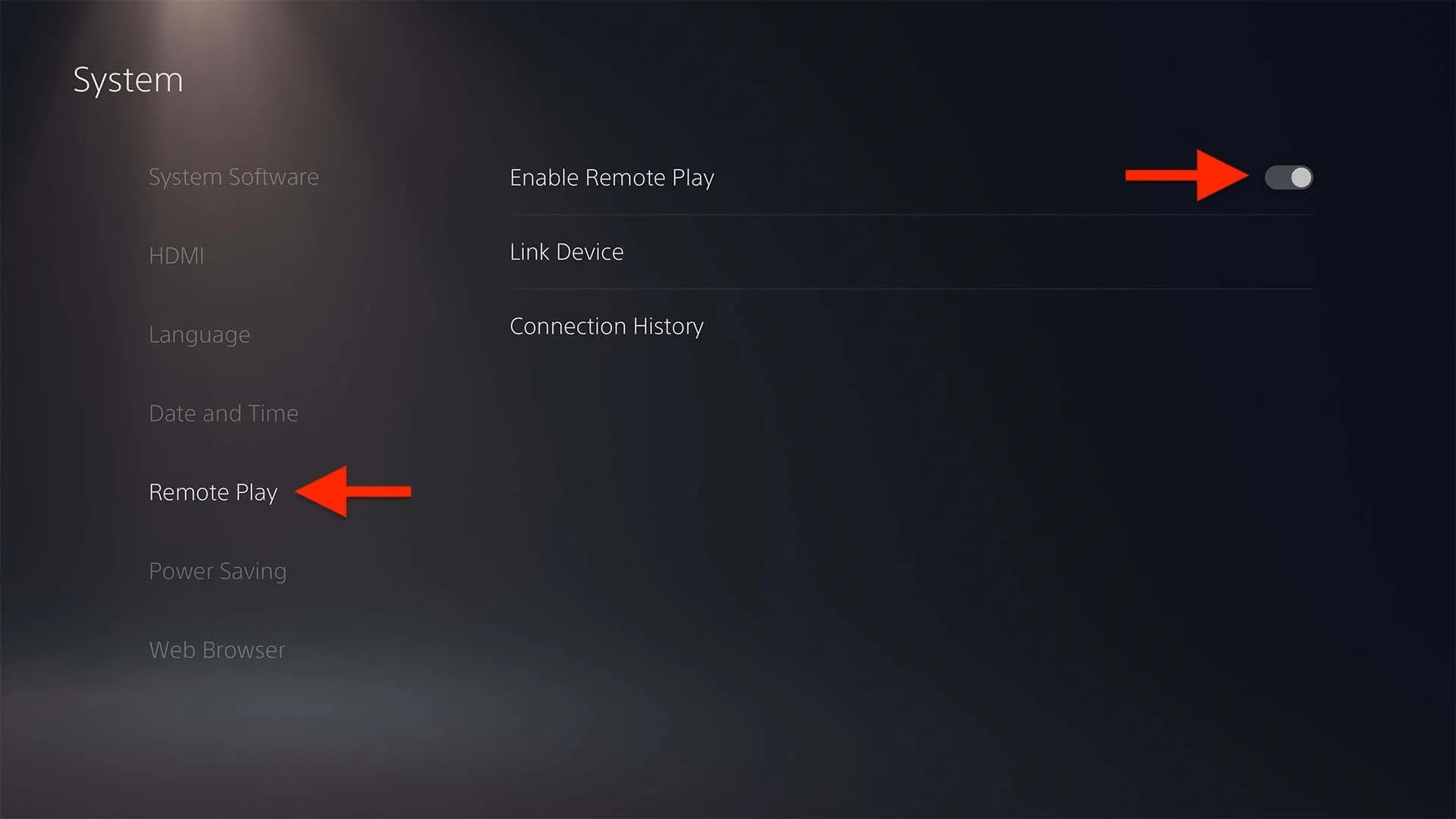The width and height of the screenshot is (1456, 819).
Task: Open Language settings section
Action: pos(198,334)
